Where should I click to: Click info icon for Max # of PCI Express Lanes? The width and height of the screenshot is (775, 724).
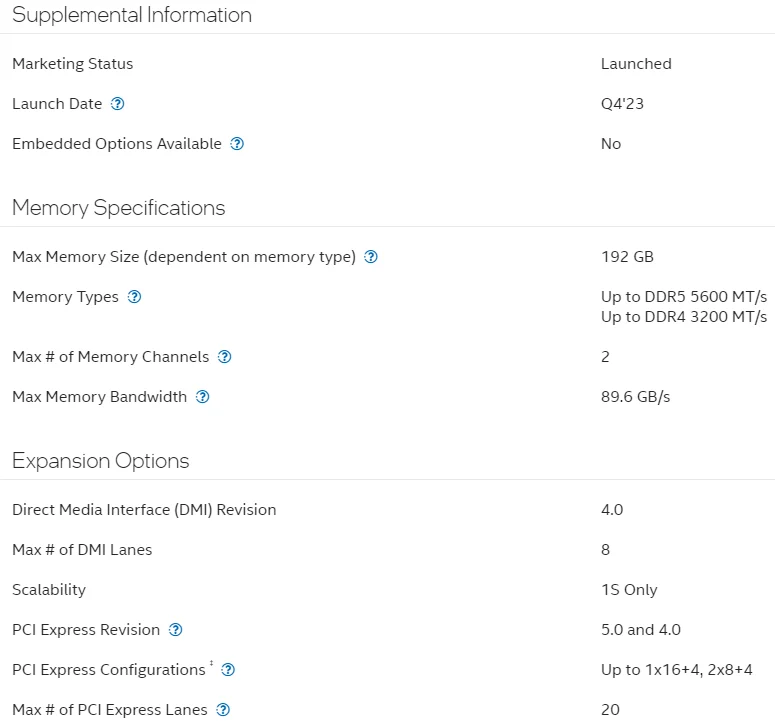pyautogui.click(x=223, y=710)
